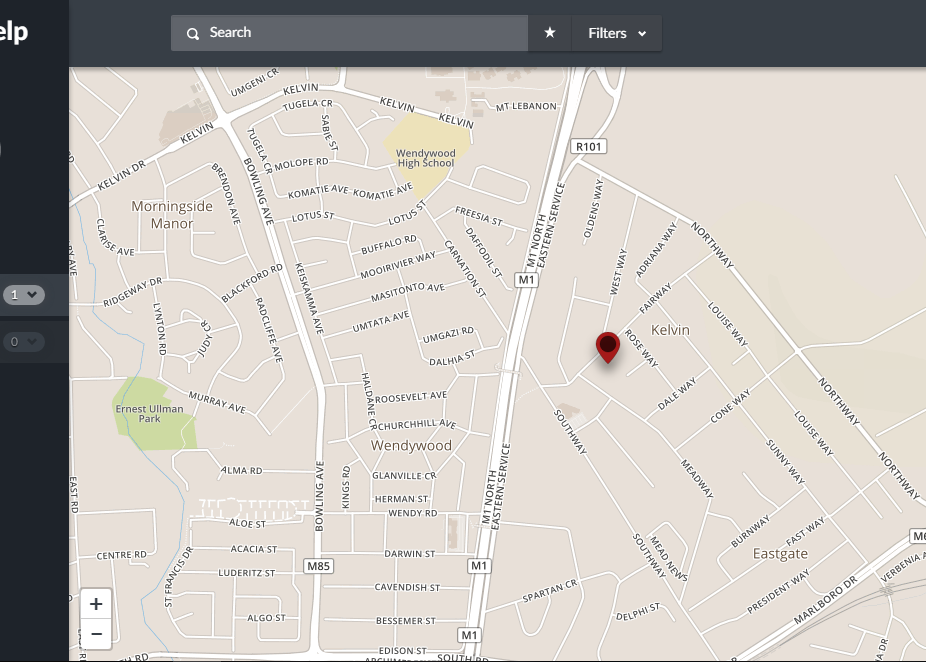Viewport: 926px width, 662px height.
Task: Click the Morningside Manor label
Action: coord(172,214)
